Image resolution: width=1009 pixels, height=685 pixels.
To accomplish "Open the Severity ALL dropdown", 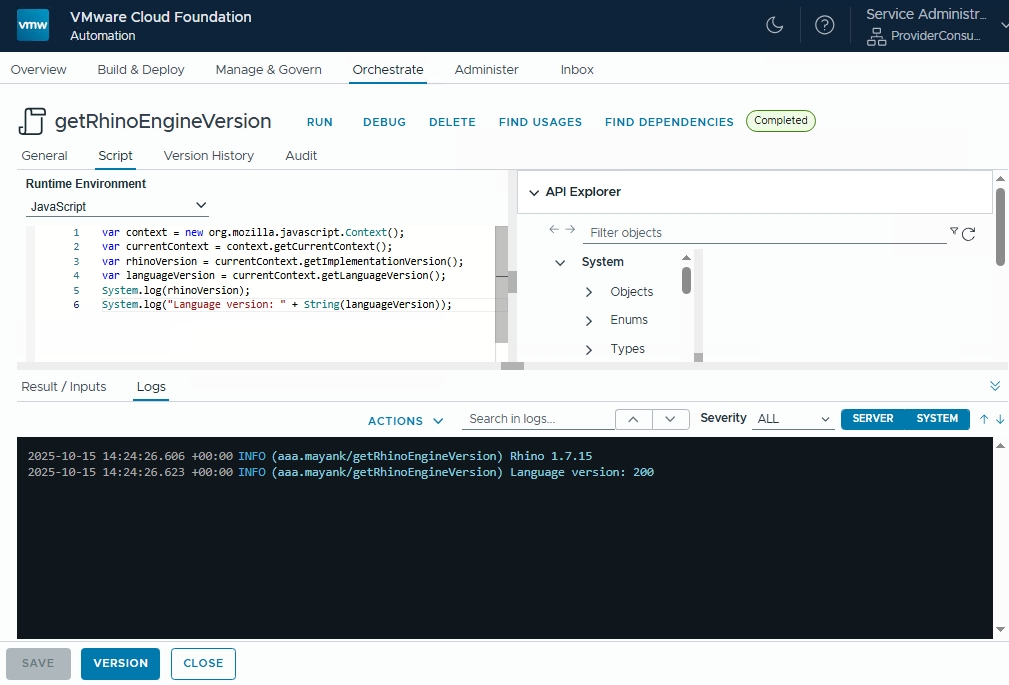I will (x=792, y=419).
